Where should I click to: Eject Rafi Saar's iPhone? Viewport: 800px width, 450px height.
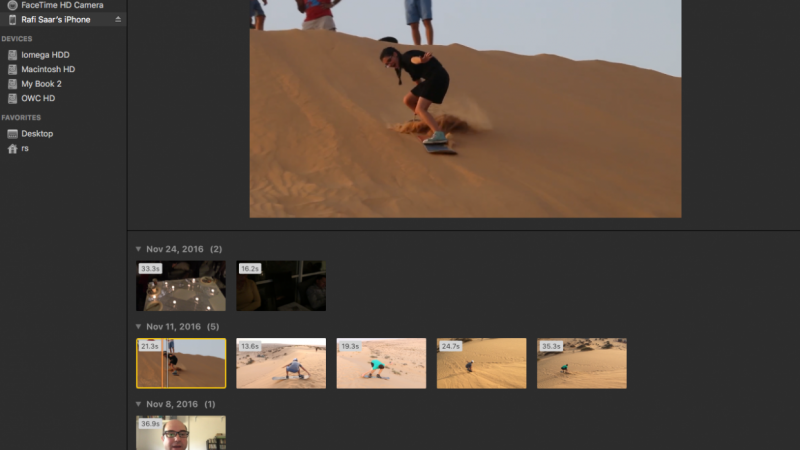click(118, 19)
